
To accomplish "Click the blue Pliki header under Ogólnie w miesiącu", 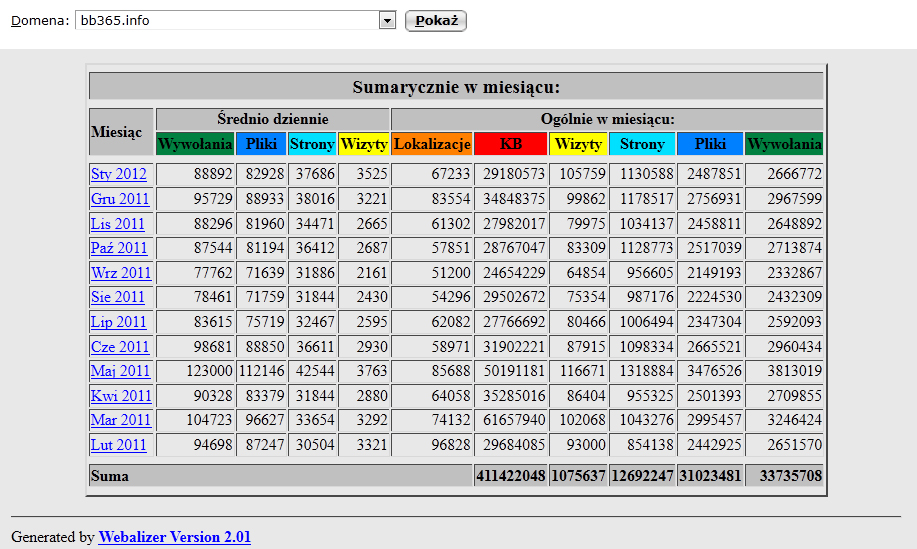I will coord(710,144).
